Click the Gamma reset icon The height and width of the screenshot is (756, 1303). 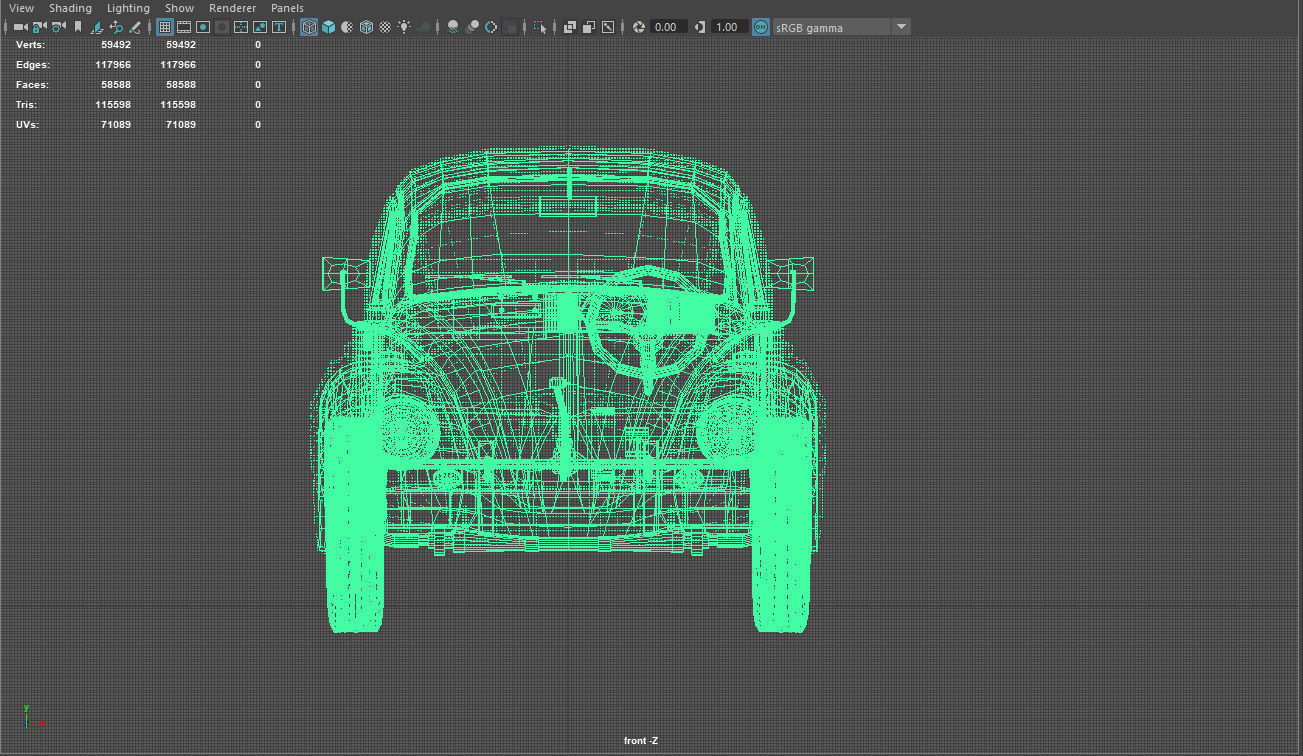tap(699, 27)
